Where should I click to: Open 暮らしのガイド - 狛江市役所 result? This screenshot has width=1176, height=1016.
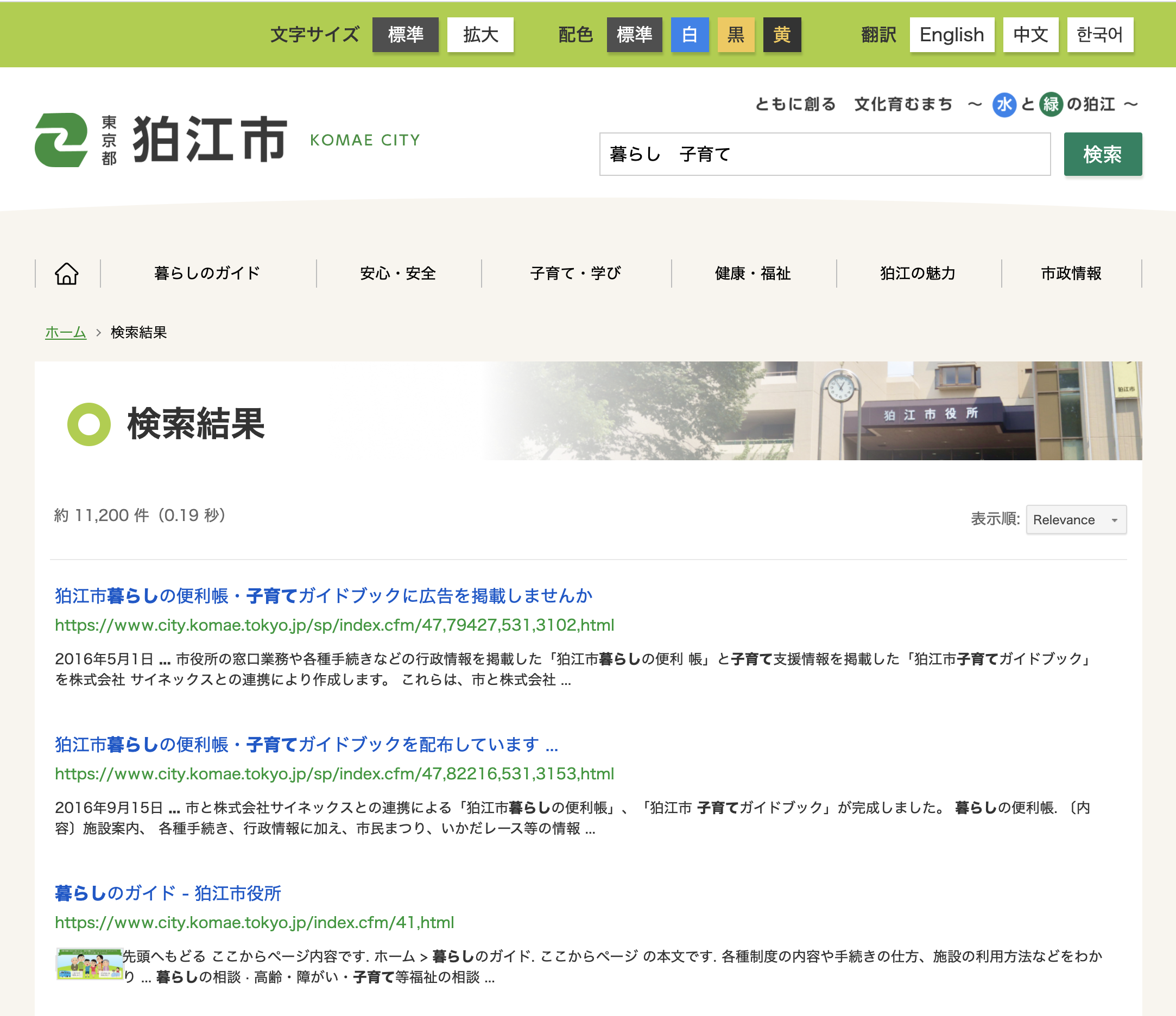click(168, 893)
